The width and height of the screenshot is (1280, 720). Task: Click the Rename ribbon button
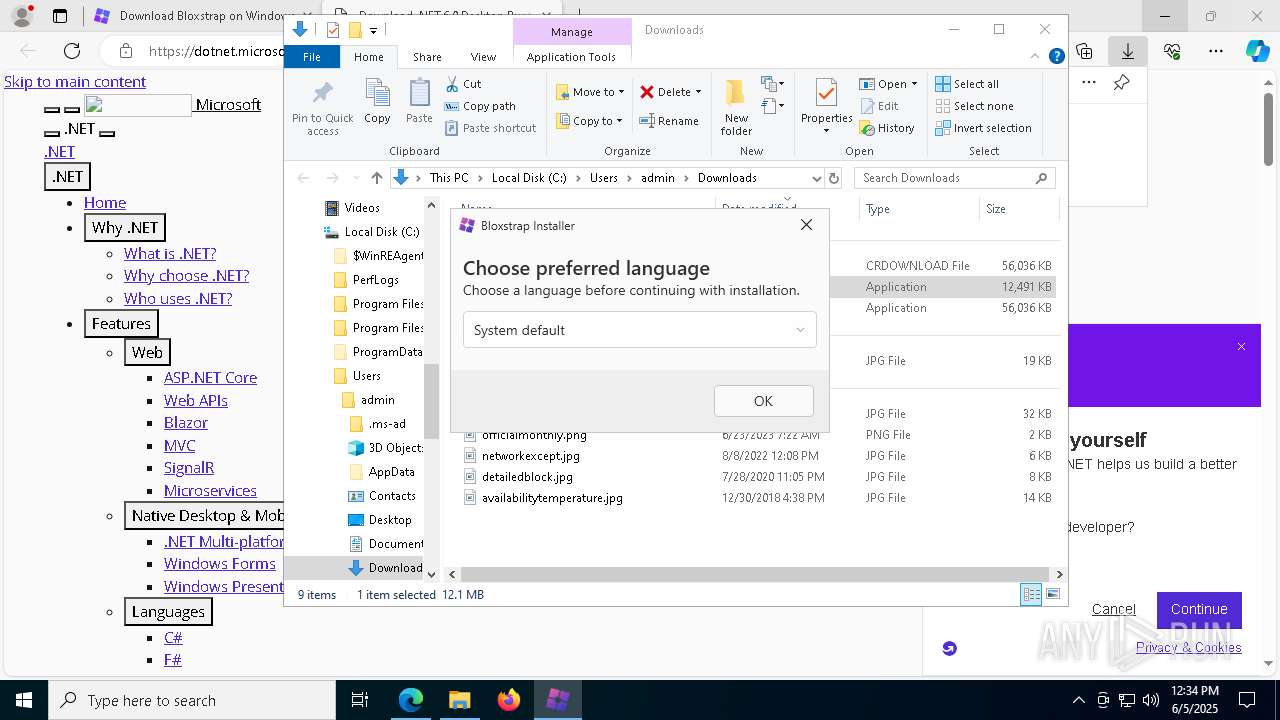pyautogui.click(x=669, y=121)
